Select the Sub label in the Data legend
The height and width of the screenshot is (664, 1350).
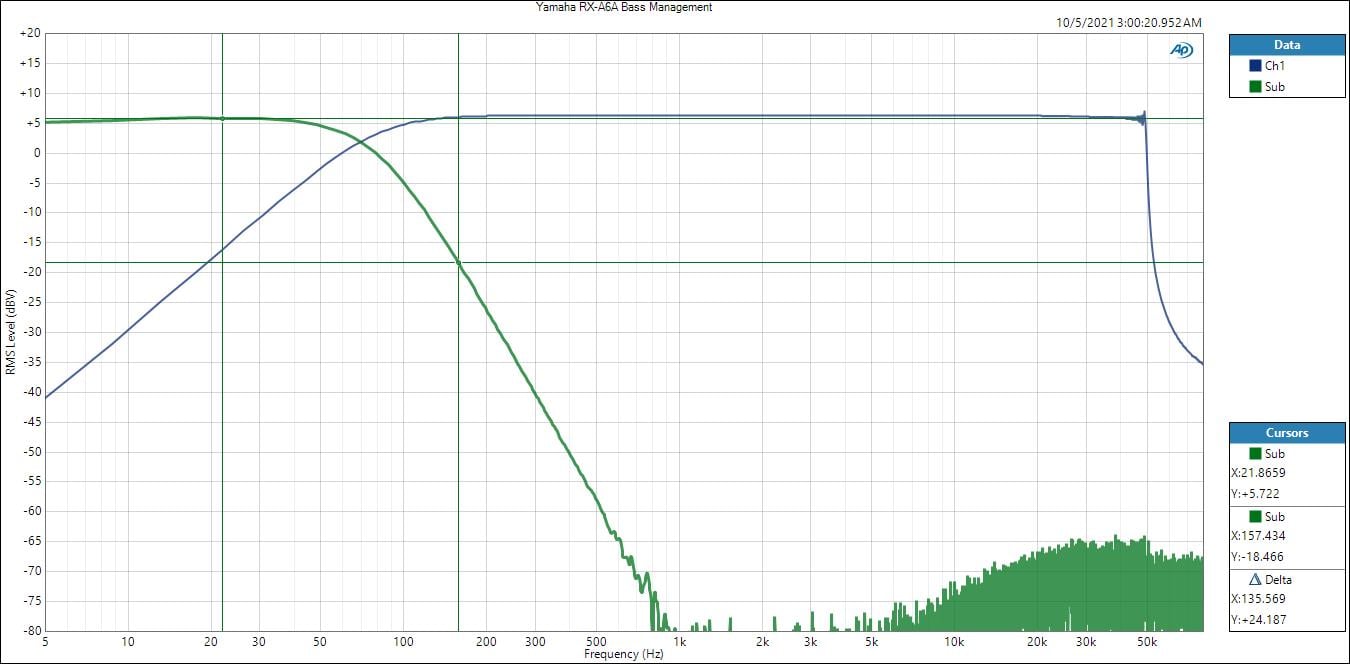[1274, 87]
